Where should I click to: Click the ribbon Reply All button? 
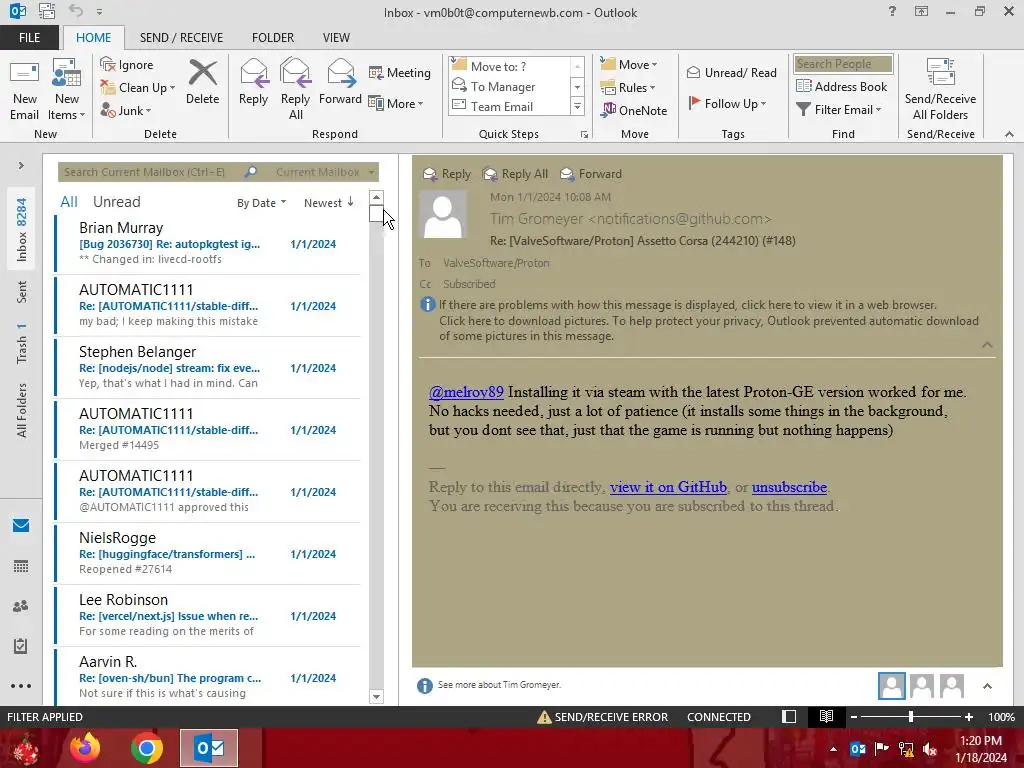pos(295,89)
